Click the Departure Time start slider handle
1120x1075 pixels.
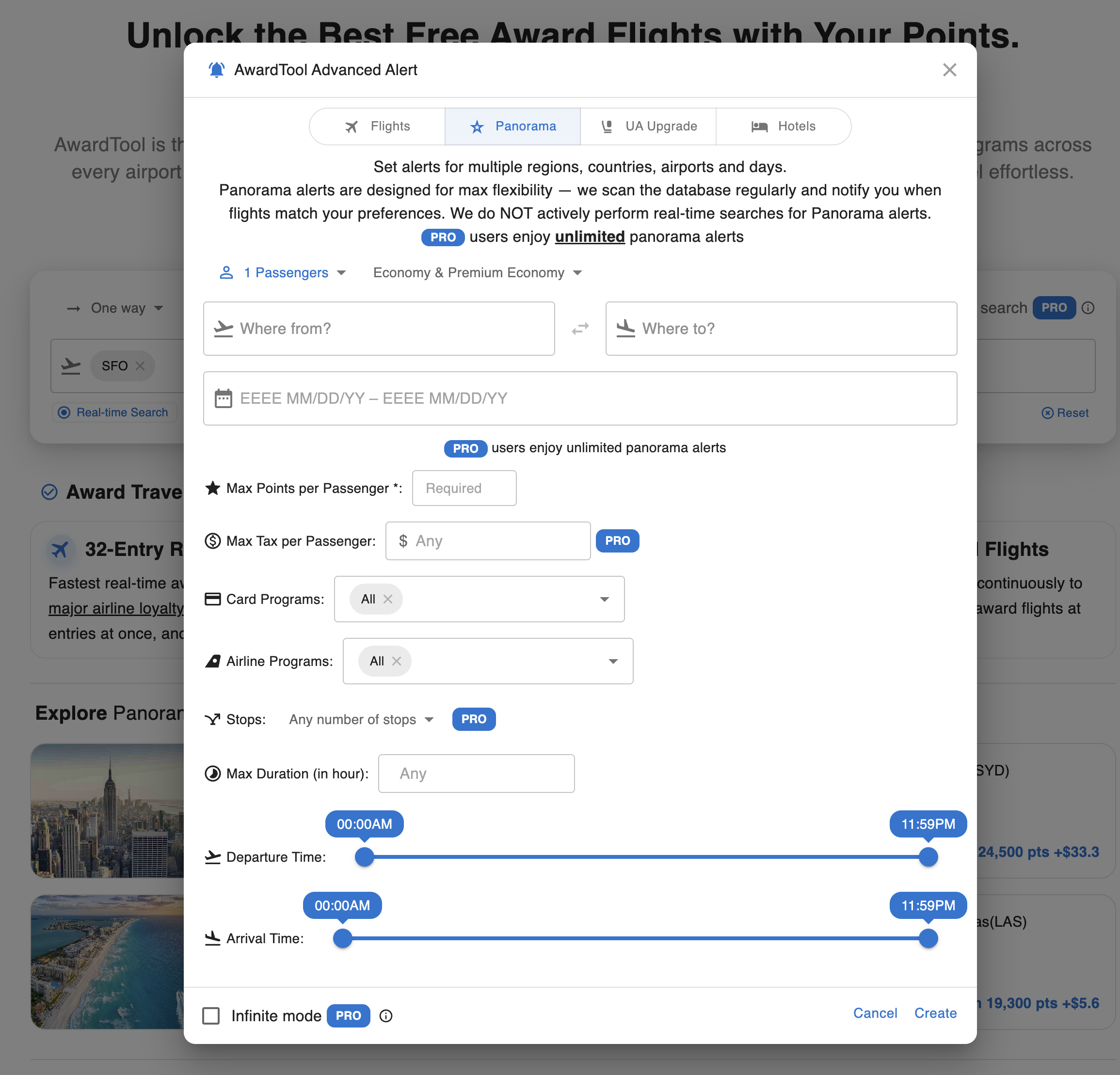click(364, 857)
